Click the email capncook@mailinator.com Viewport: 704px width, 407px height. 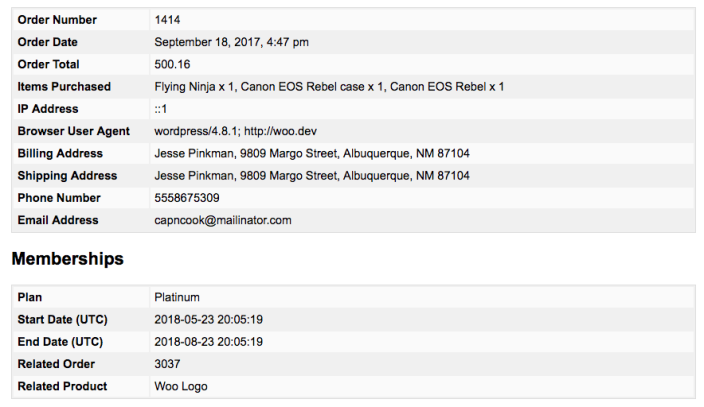(x=223, y=220)
